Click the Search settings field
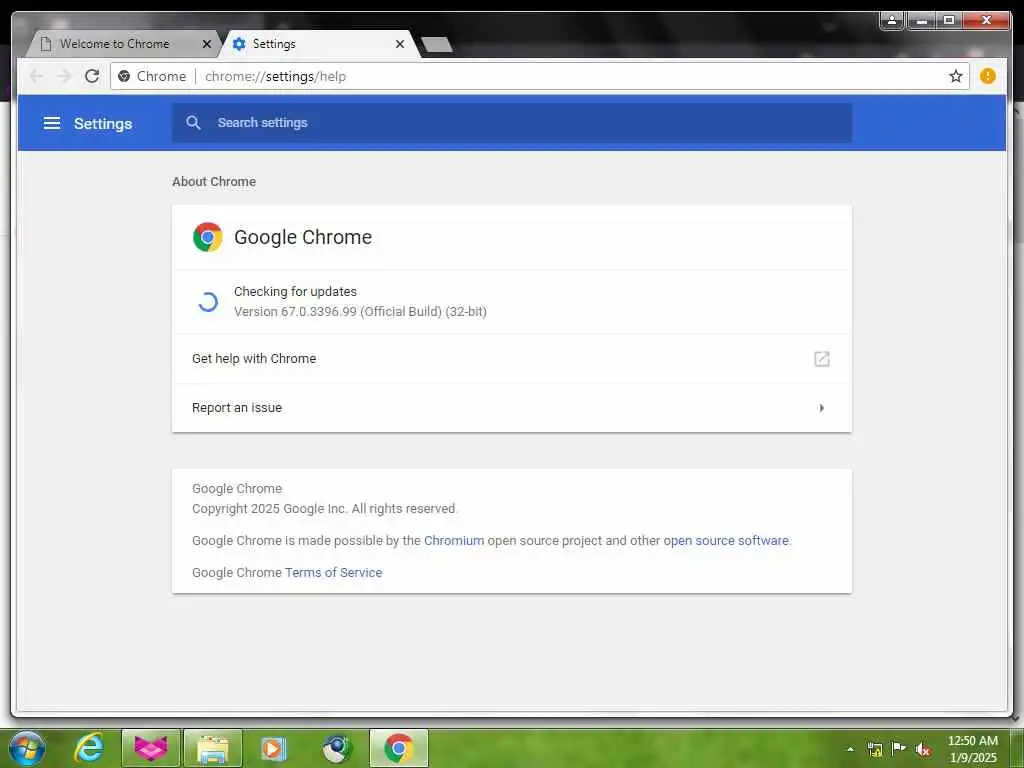 point(512,123)
